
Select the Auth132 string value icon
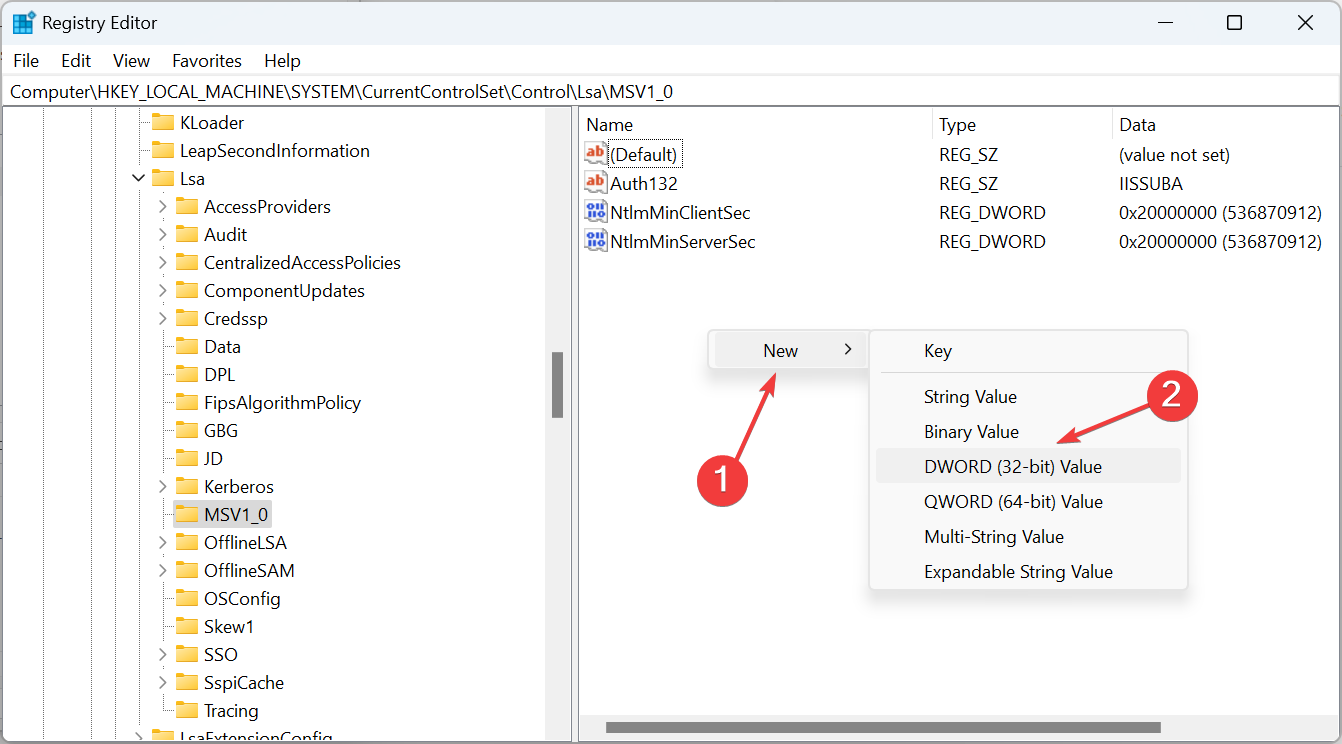[x=596, y=183]
